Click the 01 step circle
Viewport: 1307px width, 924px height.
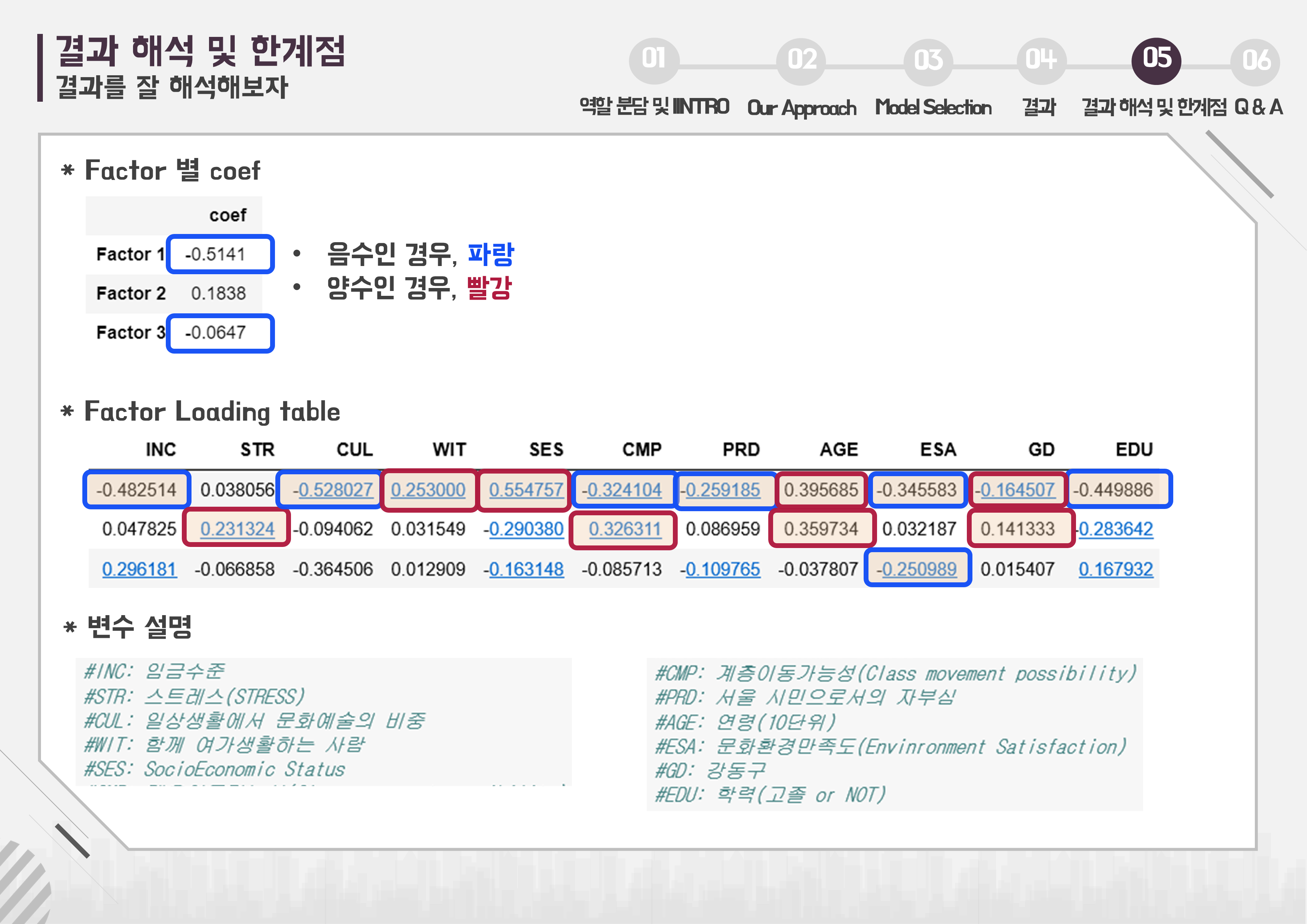[x=653, y=60]
